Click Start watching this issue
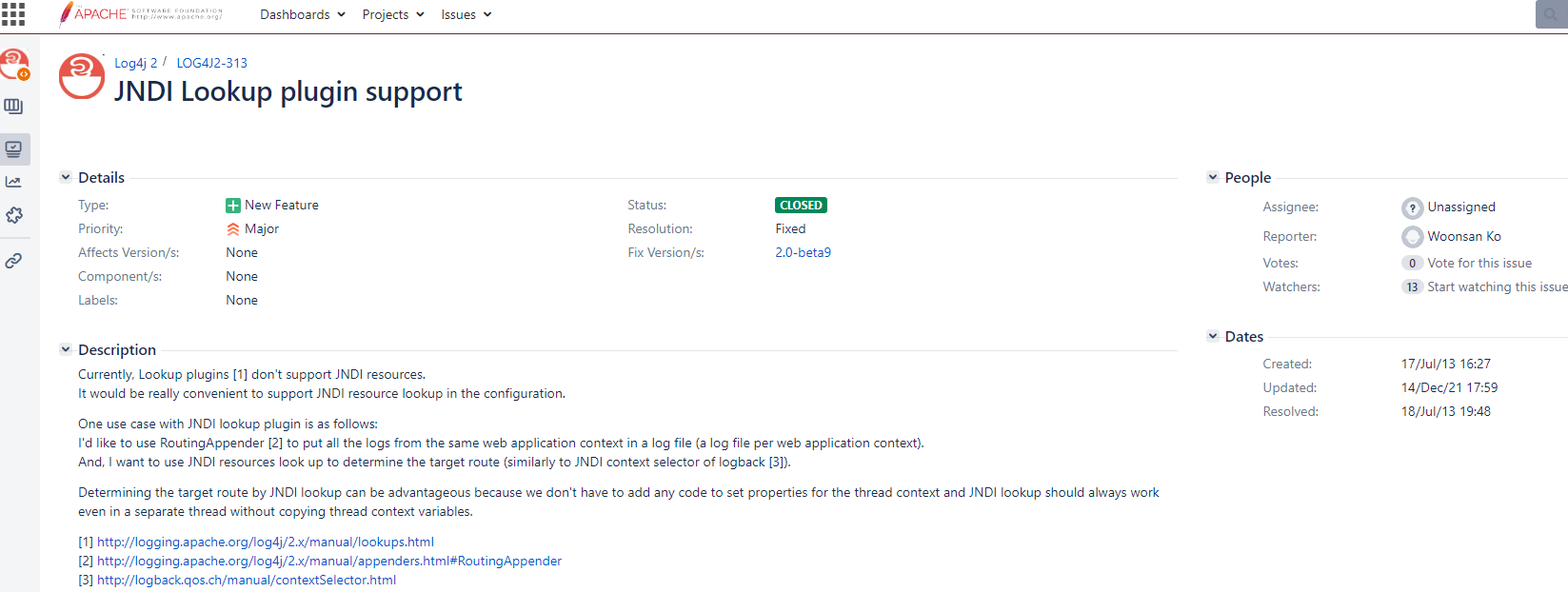The height and width of the screenshot is (592, 1568). tap(1497, 286)
